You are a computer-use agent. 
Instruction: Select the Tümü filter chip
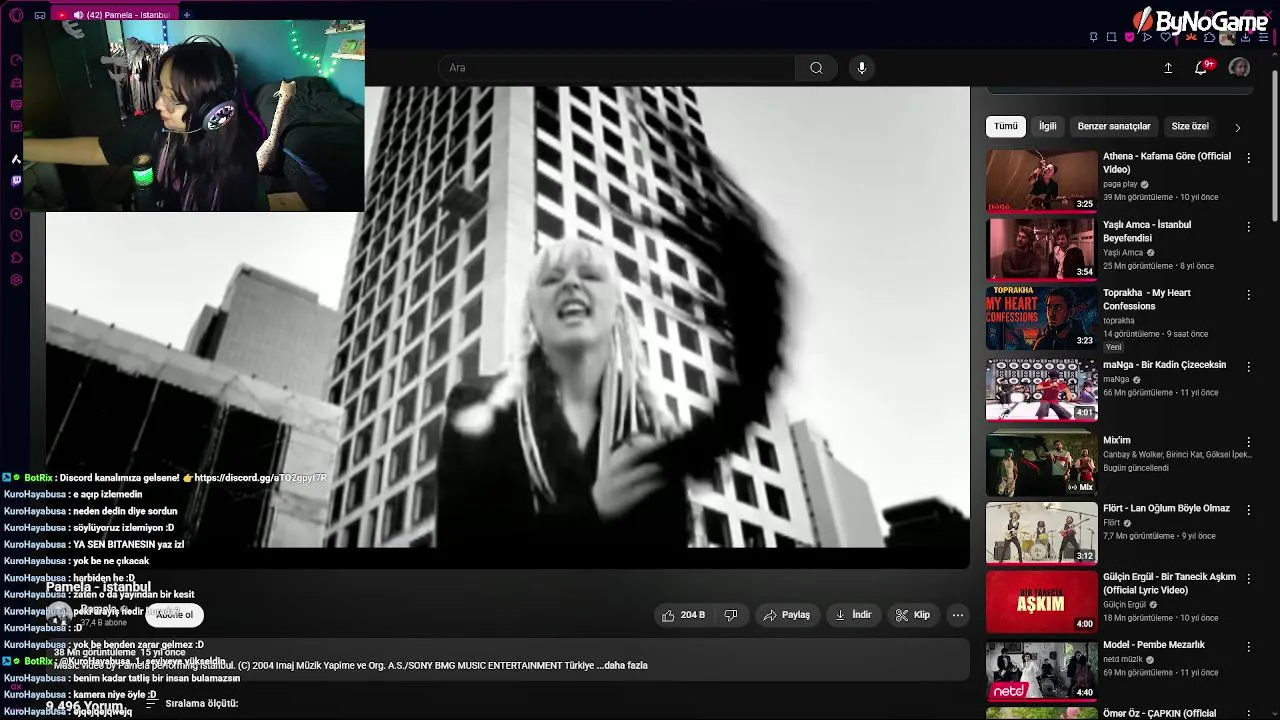coord(1006,127)
